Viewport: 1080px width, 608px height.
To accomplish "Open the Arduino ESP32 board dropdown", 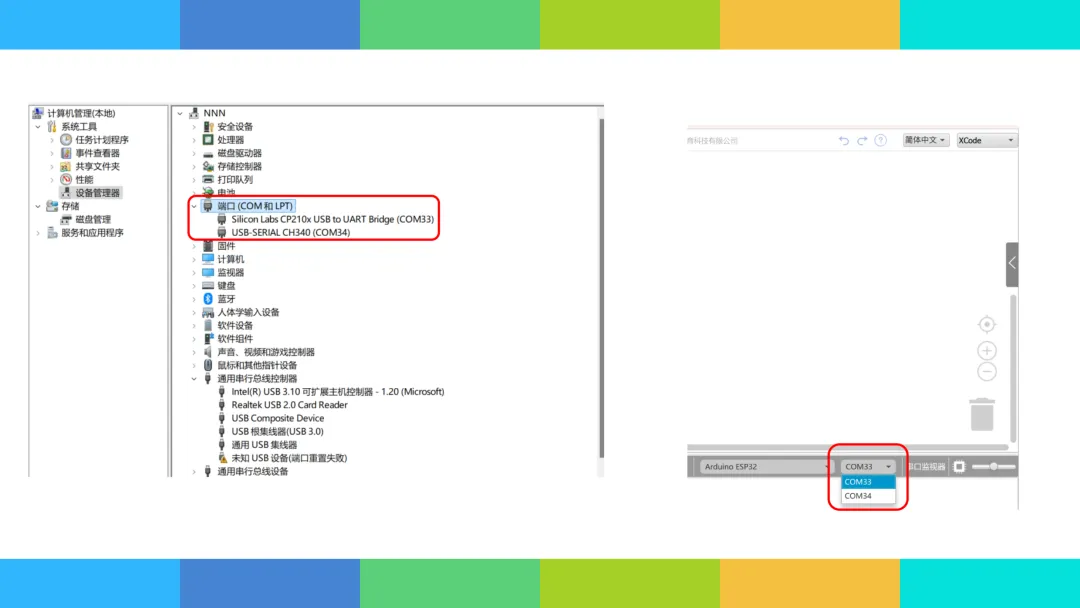I will point(766,467).
